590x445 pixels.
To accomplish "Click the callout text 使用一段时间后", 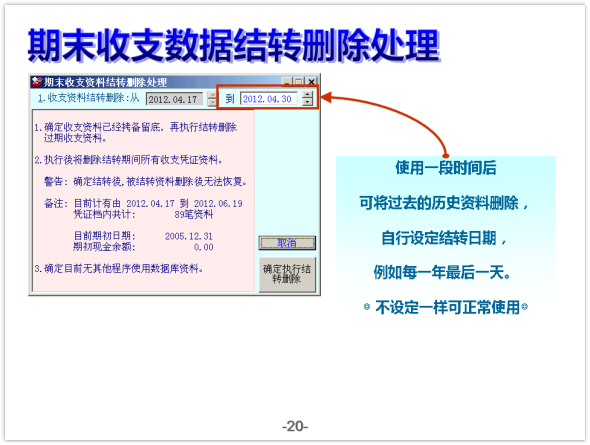I will 446,168.
